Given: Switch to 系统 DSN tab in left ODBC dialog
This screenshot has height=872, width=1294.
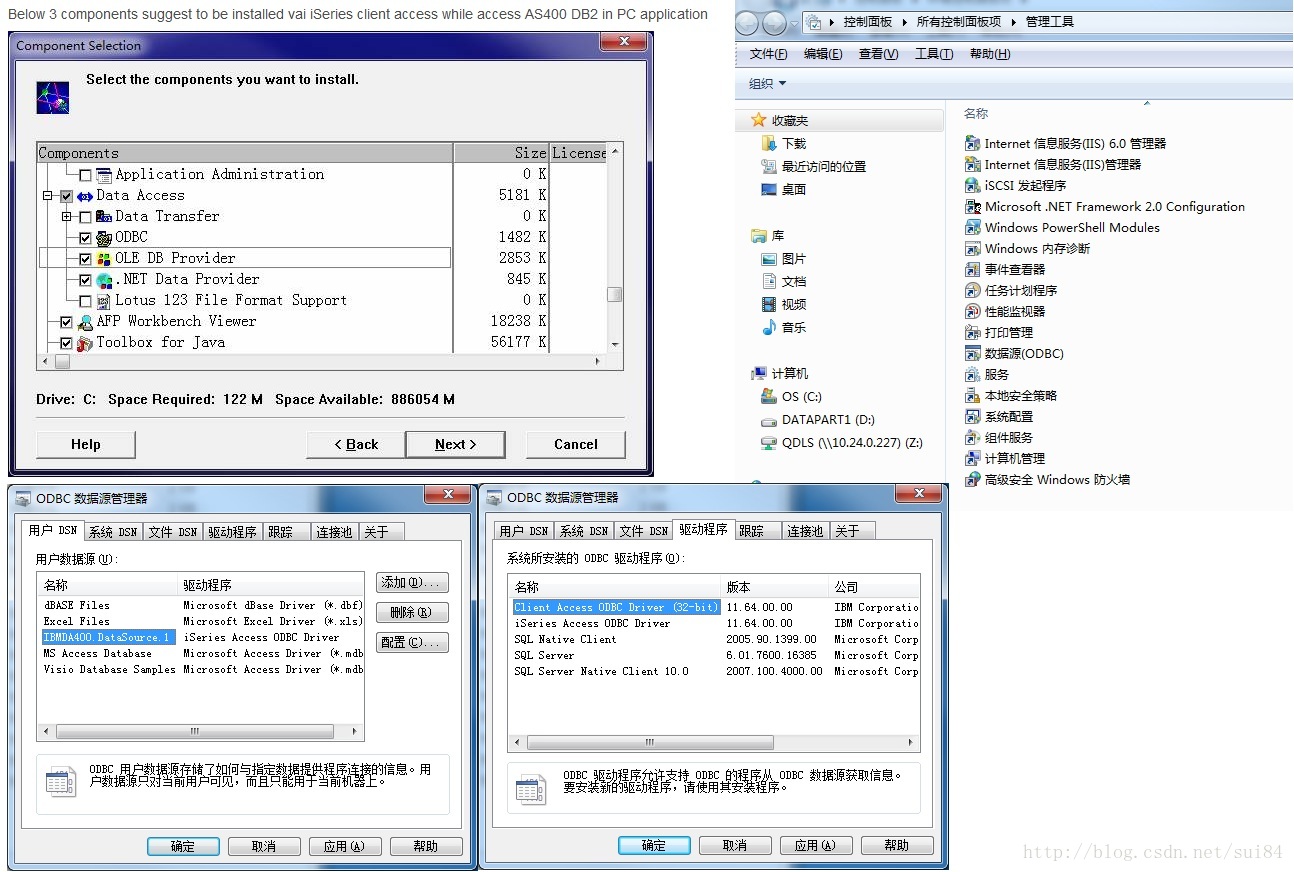Looking at the screenshot, I should pyautogui.click(x=113, y=532).
